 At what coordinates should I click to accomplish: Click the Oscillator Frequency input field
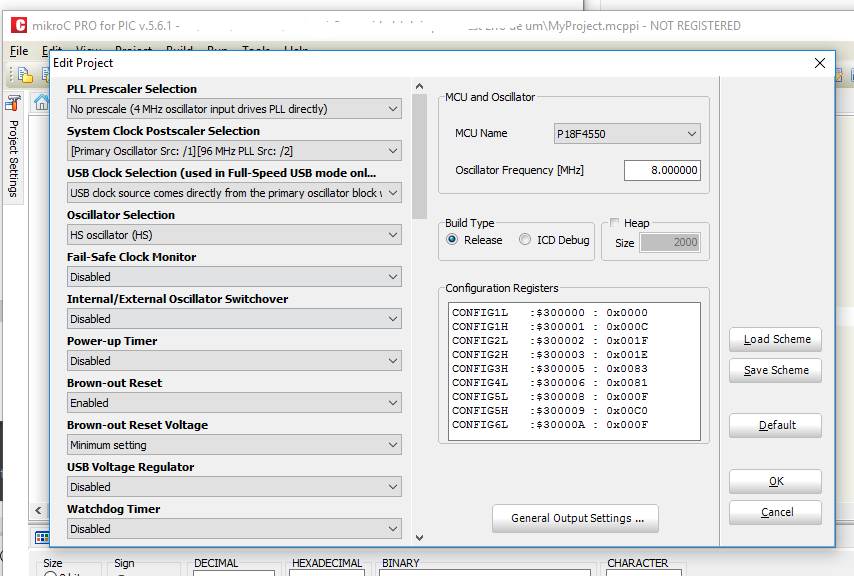tap(662, 170)
